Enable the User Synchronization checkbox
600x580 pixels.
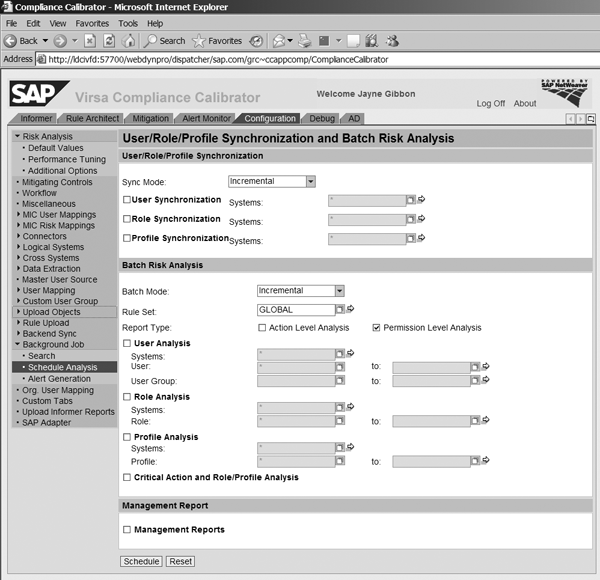point(126,200)
